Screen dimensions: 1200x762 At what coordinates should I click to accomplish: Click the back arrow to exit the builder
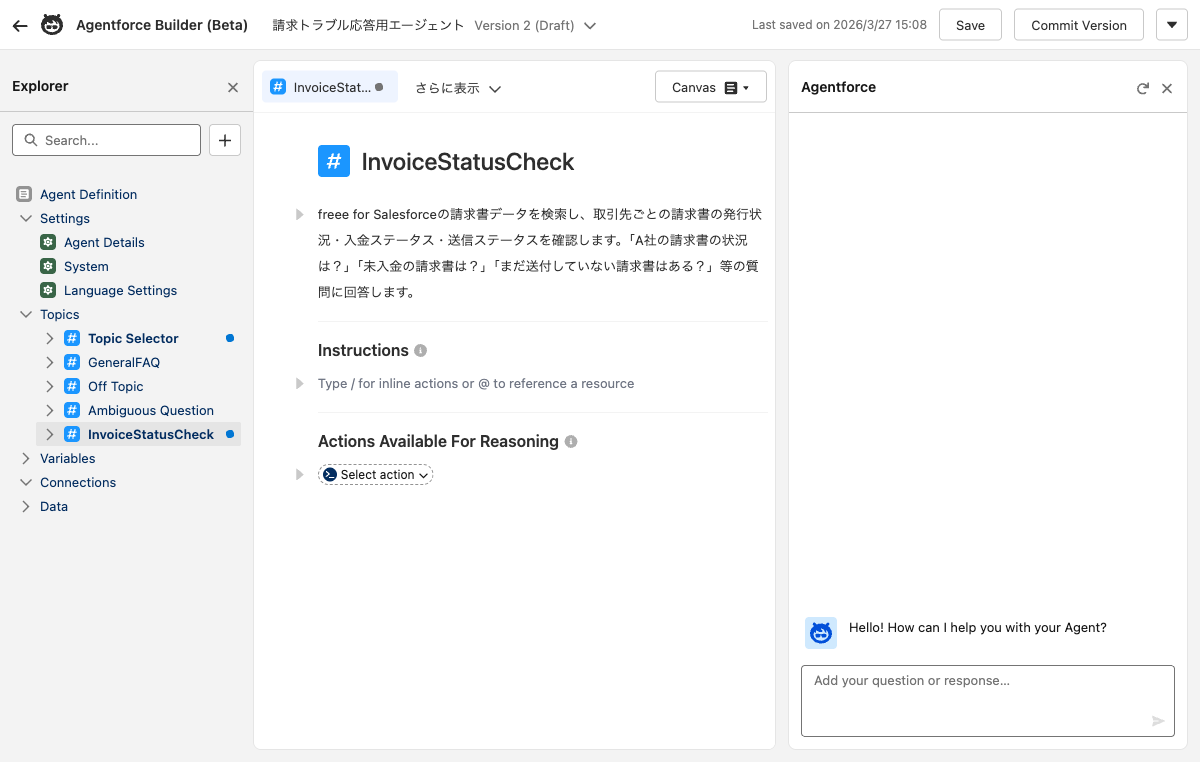pyautogui.click(x=19, y=25)
